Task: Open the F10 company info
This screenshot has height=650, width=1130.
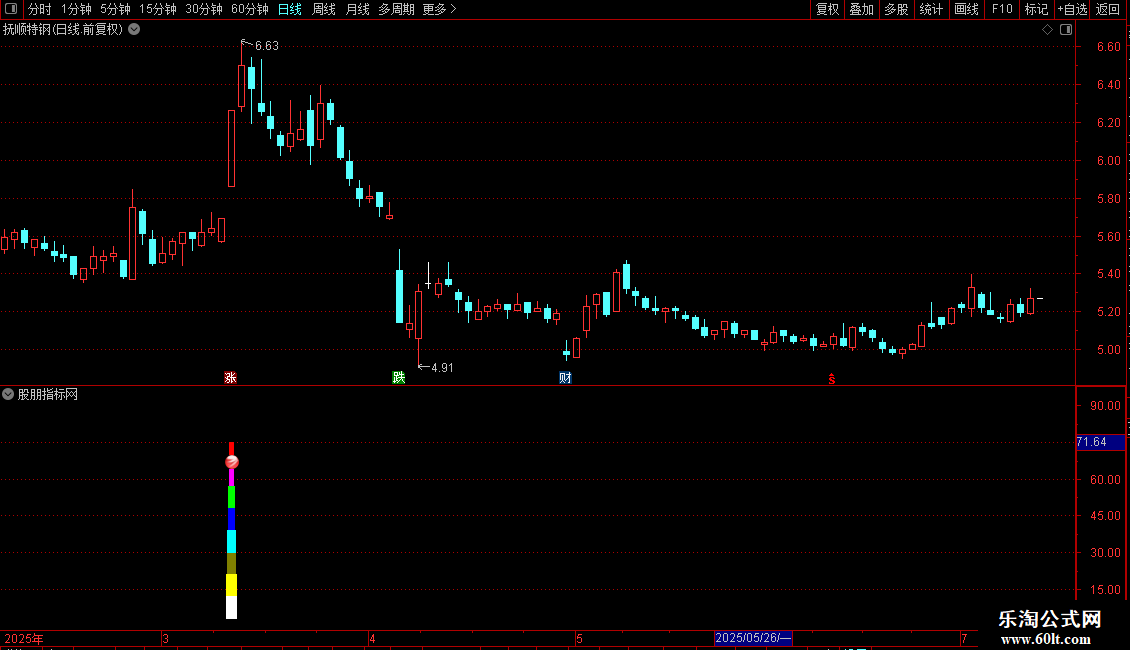Action: (1002, 9)
